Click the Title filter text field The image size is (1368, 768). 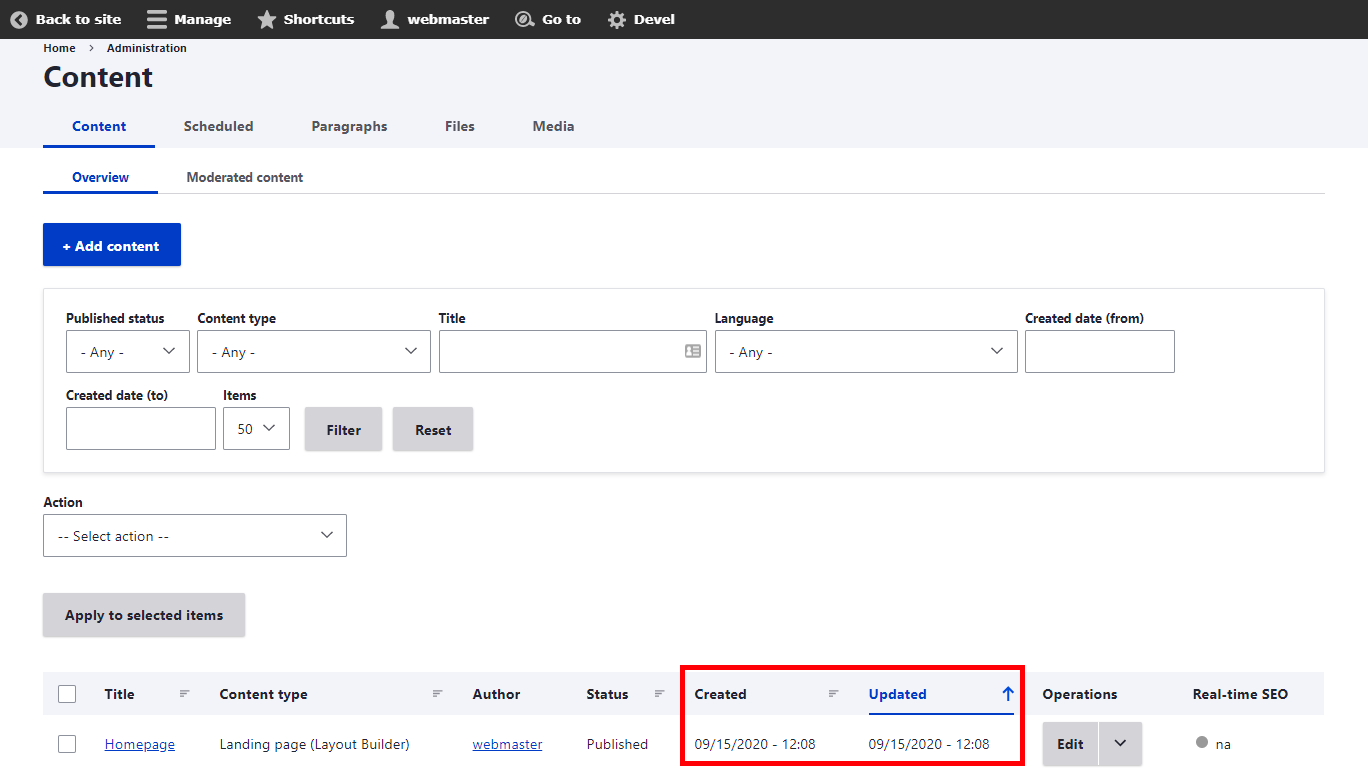(560, 352)
